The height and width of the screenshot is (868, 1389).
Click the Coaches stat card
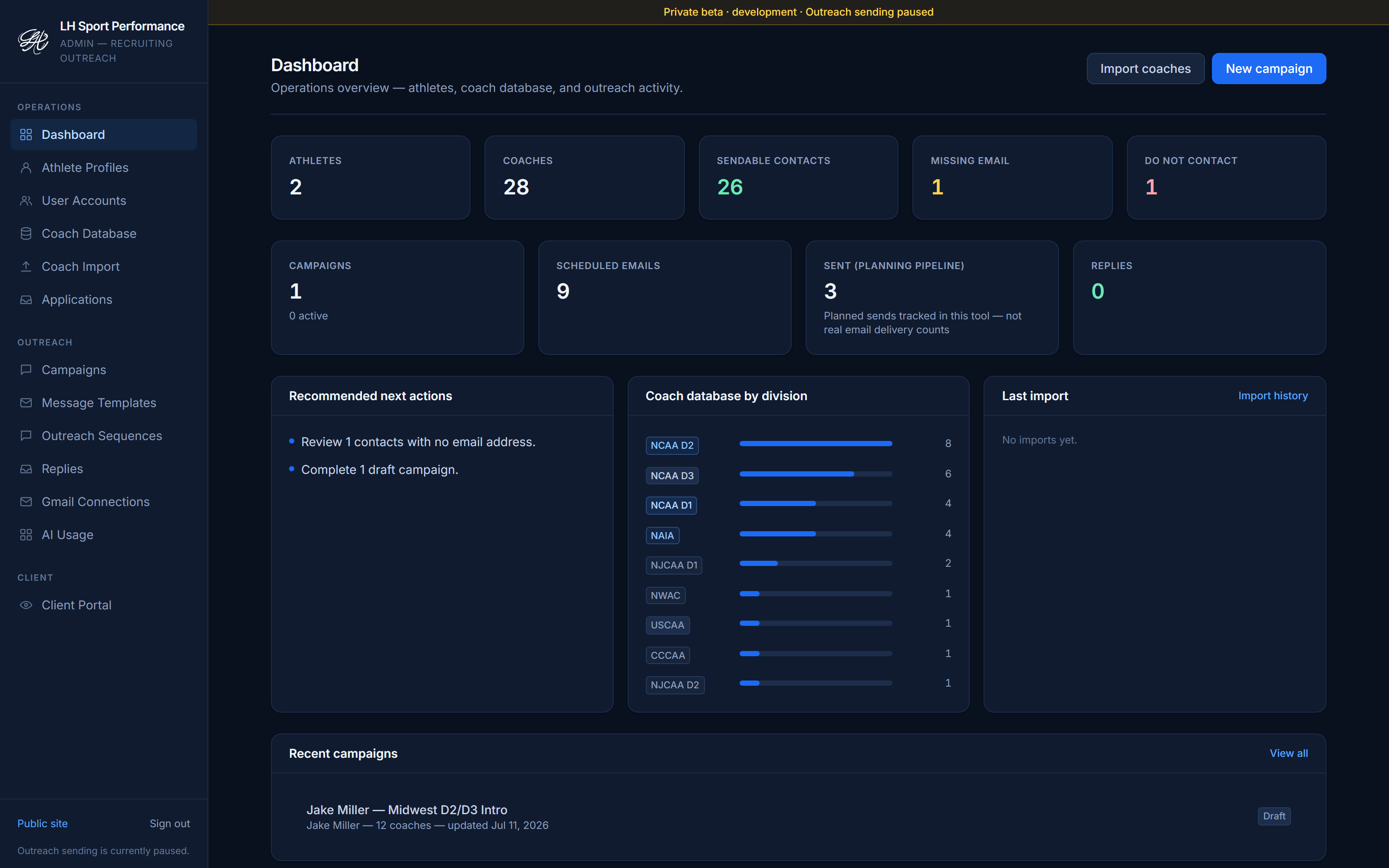(x=584, y=178)
